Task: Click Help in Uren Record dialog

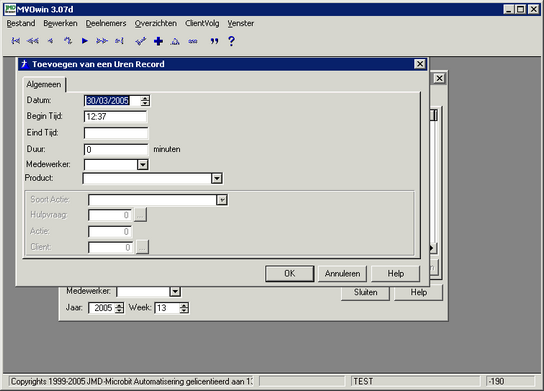Action: coord(396,274)
